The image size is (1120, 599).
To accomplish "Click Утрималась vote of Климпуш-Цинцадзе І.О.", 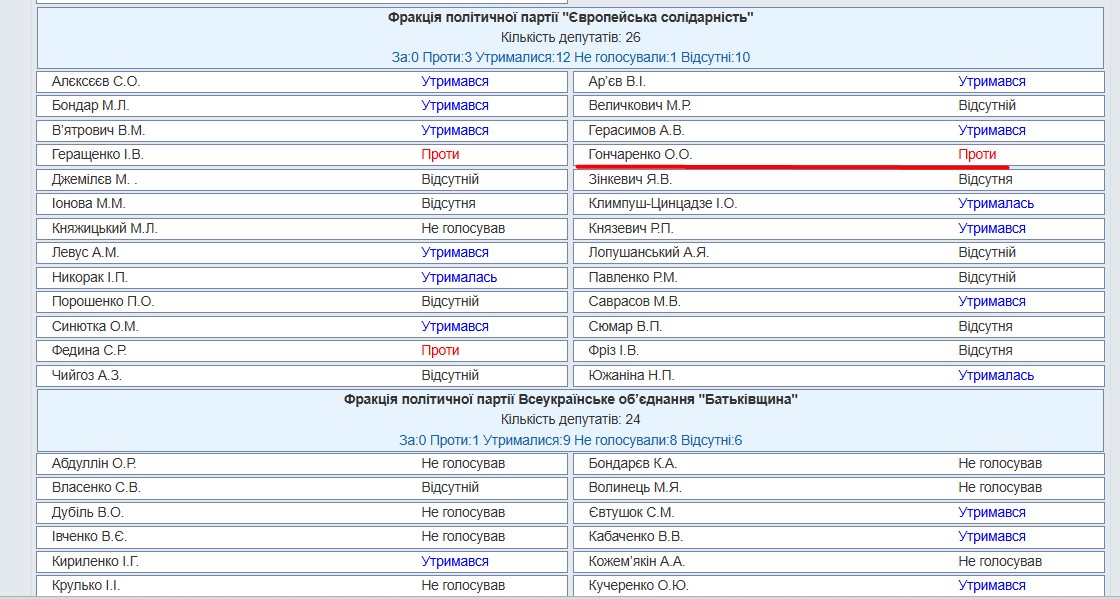I will tap(996, 203).
